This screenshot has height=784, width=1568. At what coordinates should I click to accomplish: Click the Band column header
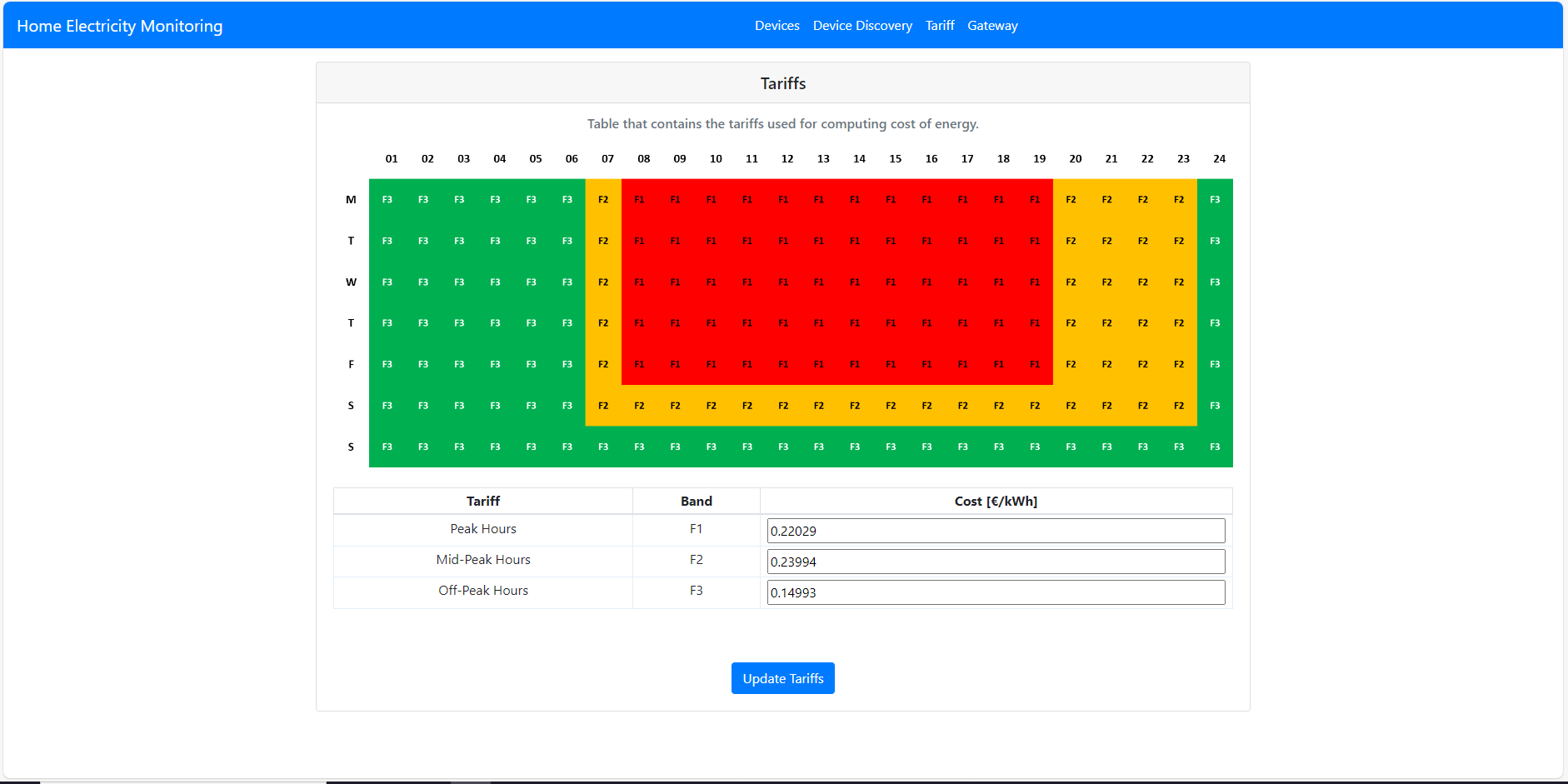point(697,501)
